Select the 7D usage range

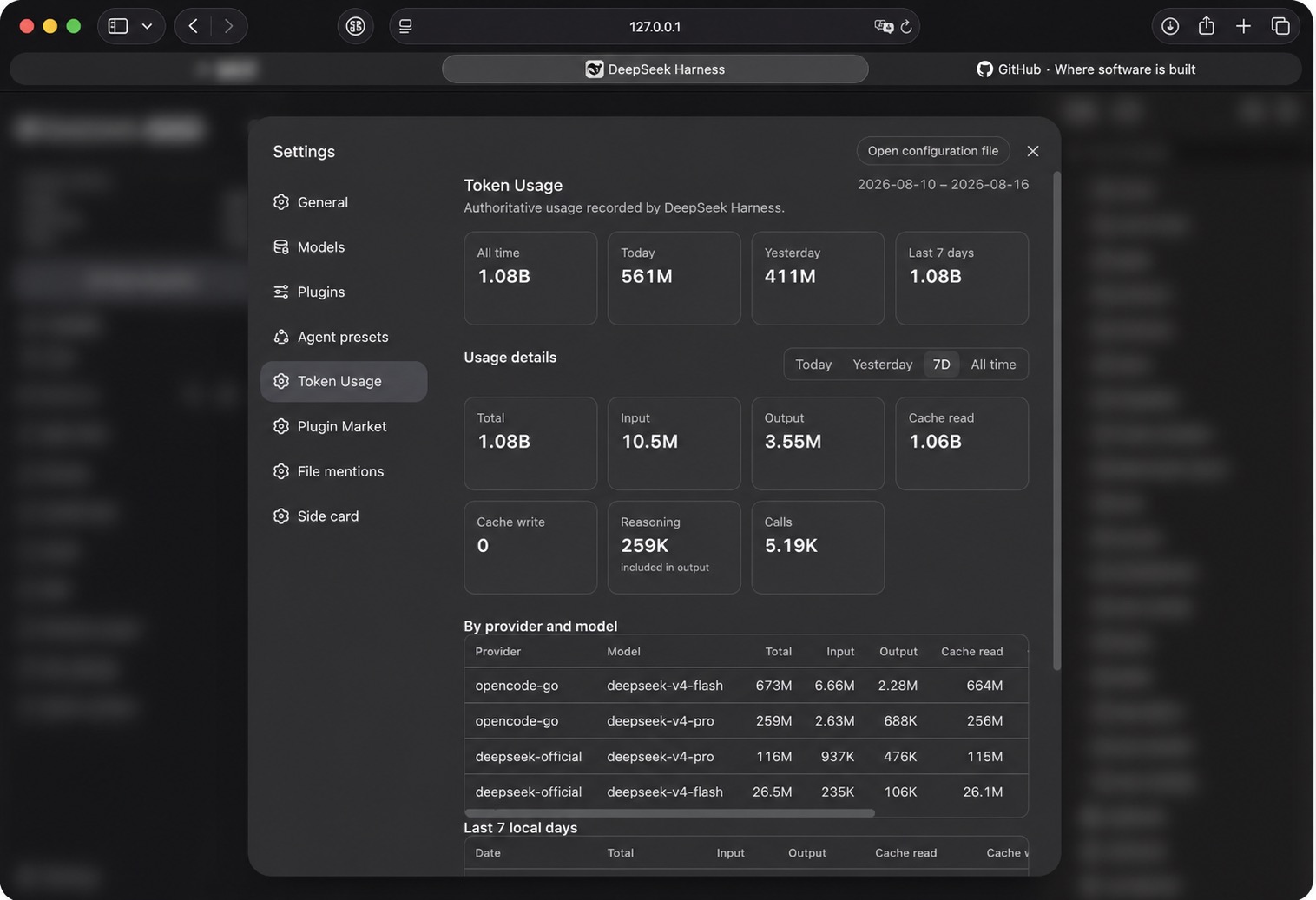(942, 365)
